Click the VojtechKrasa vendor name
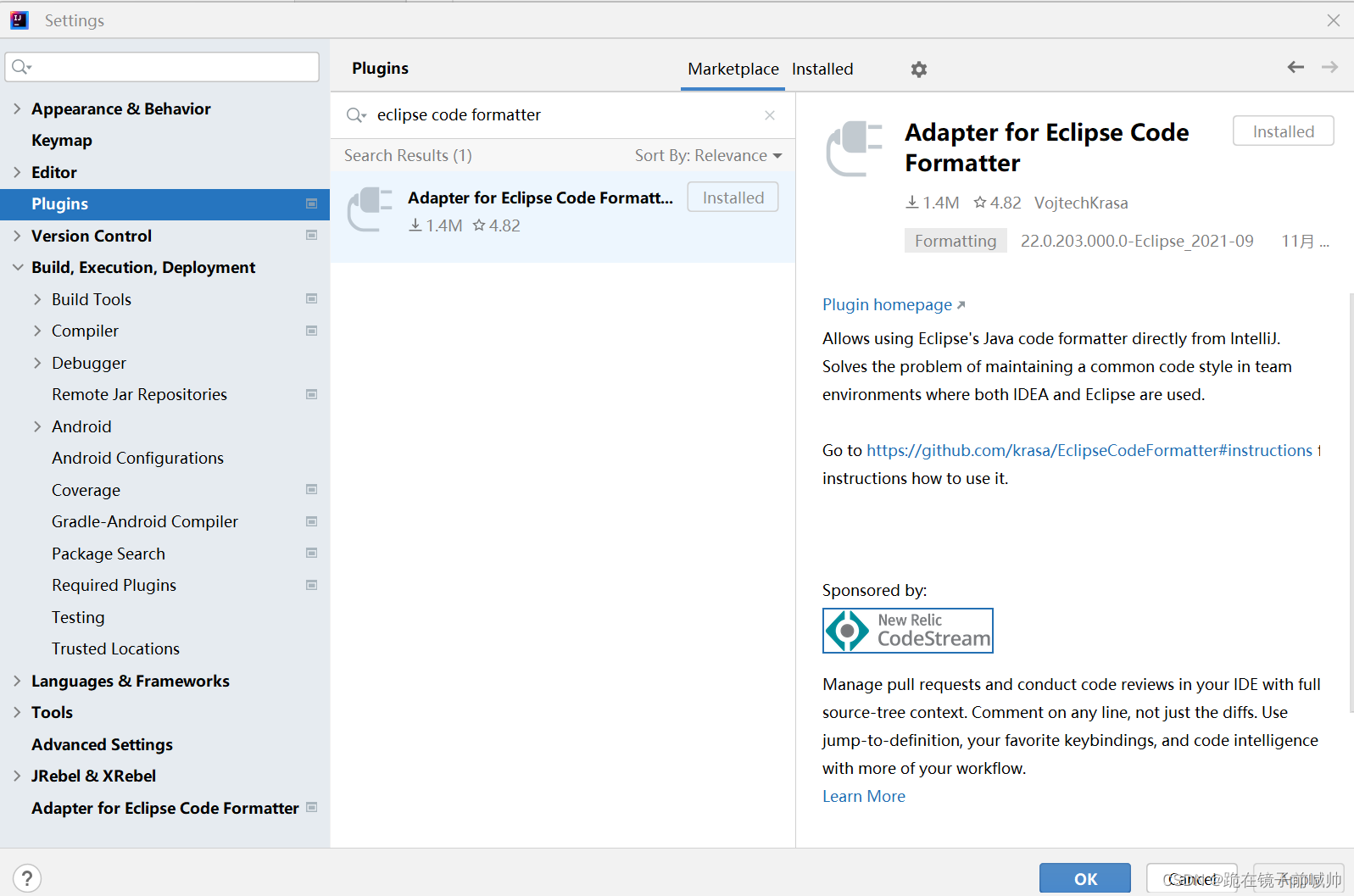The height and width of the screenshot is (896, 1354). pyautogui.click(x=1081, y=203)
